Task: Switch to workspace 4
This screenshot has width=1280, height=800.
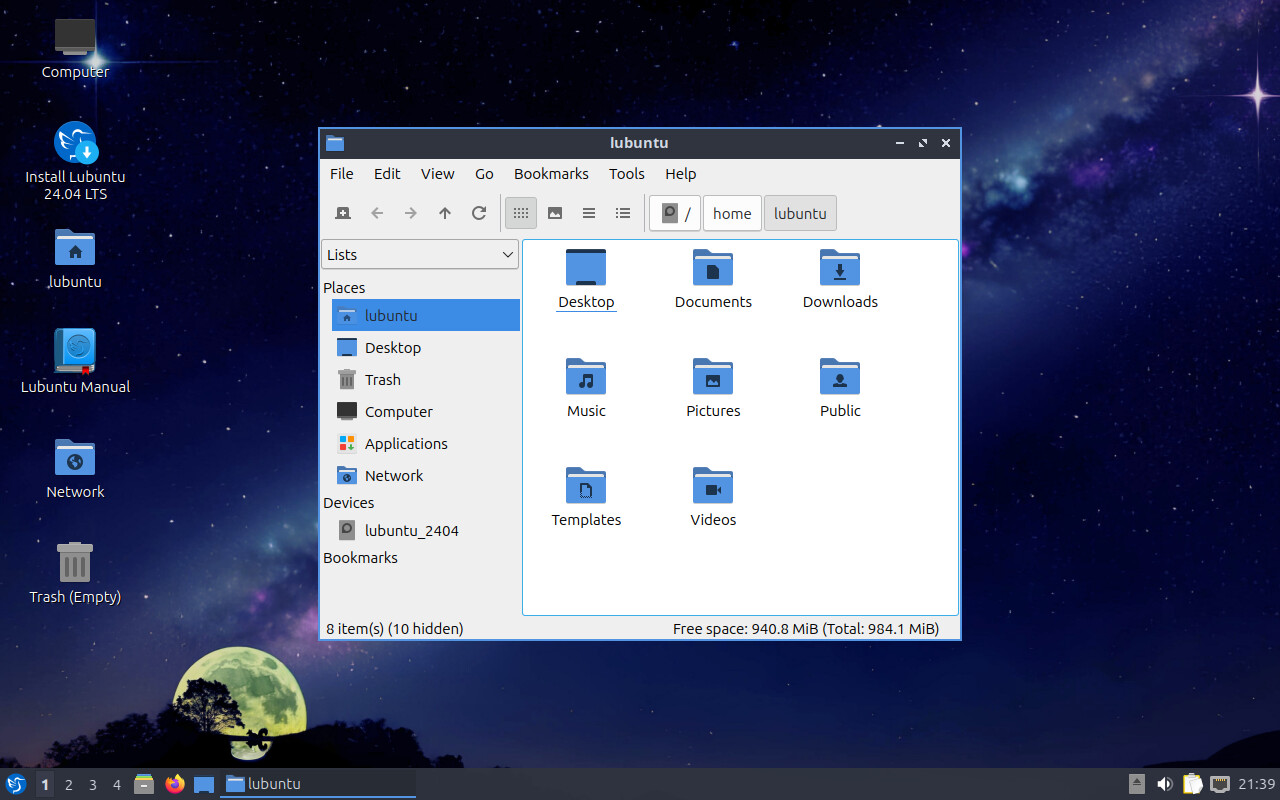Action: pyautogui.click(x=117, y=785)
